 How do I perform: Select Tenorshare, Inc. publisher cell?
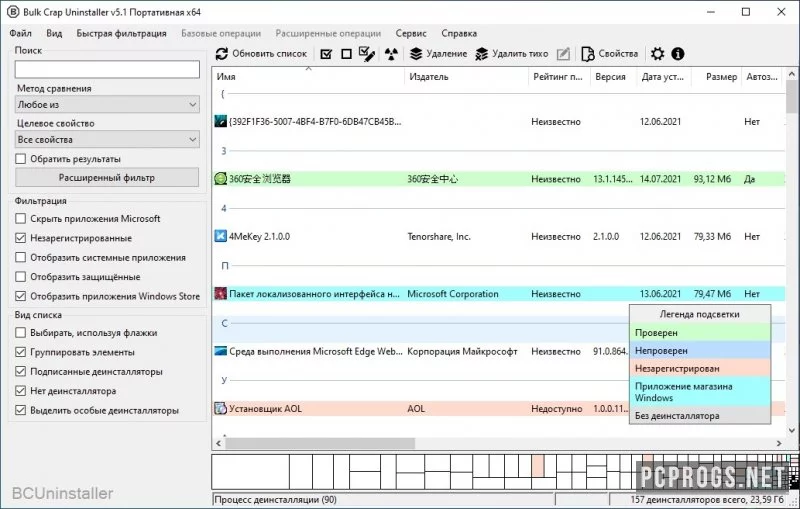tap(439, 236)
